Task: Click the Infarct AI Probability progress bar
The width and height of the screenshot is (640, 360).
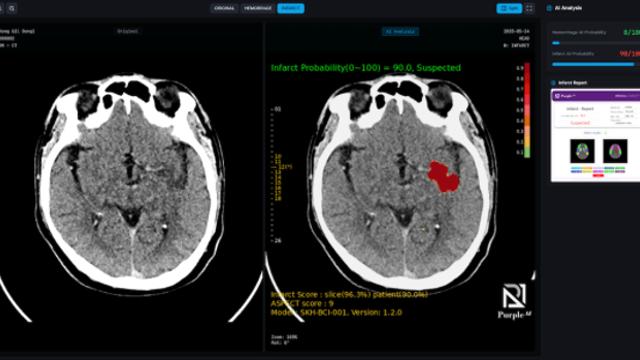Action: [596, 64]
